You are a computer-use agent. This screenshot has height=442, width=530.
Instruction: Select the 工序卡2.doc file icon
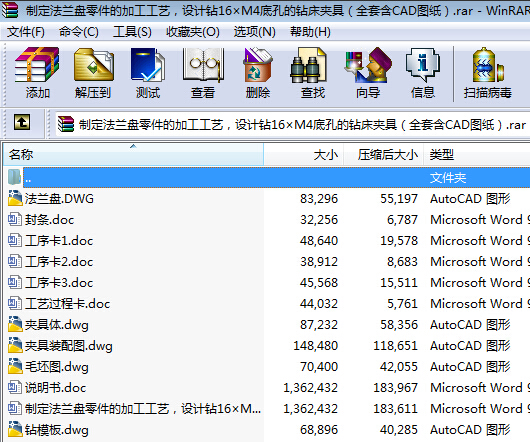[15, 261]
